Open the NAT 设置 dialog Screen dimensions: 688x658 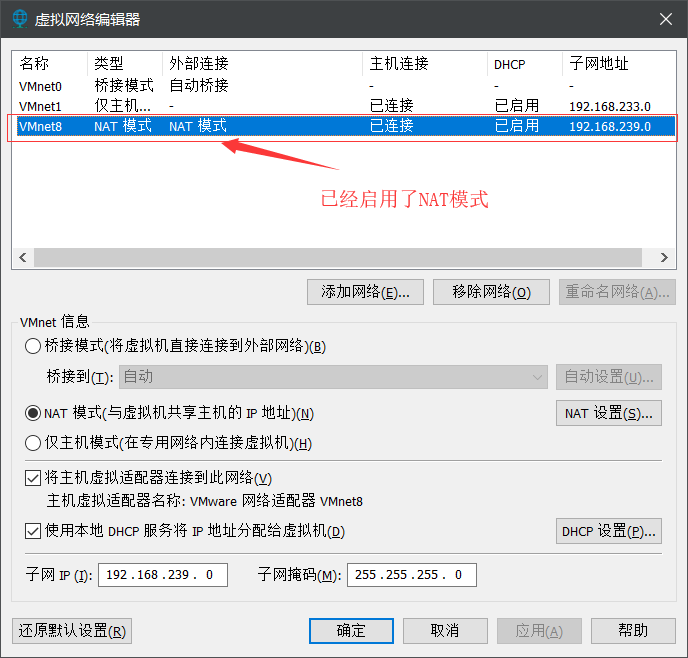click(x=608, y=413)
